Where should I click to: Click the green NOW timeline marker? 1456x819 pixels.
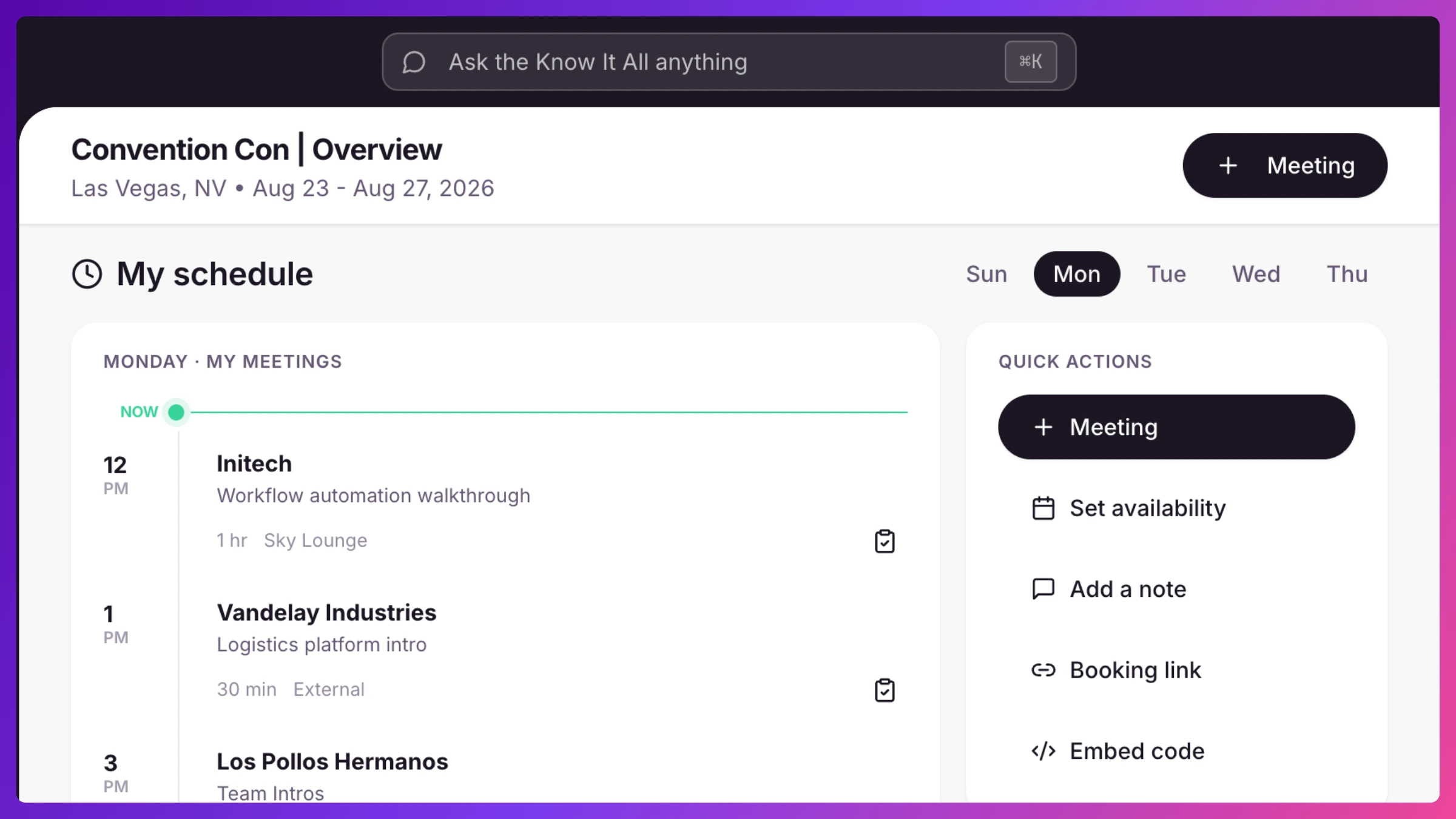point(176,413)
